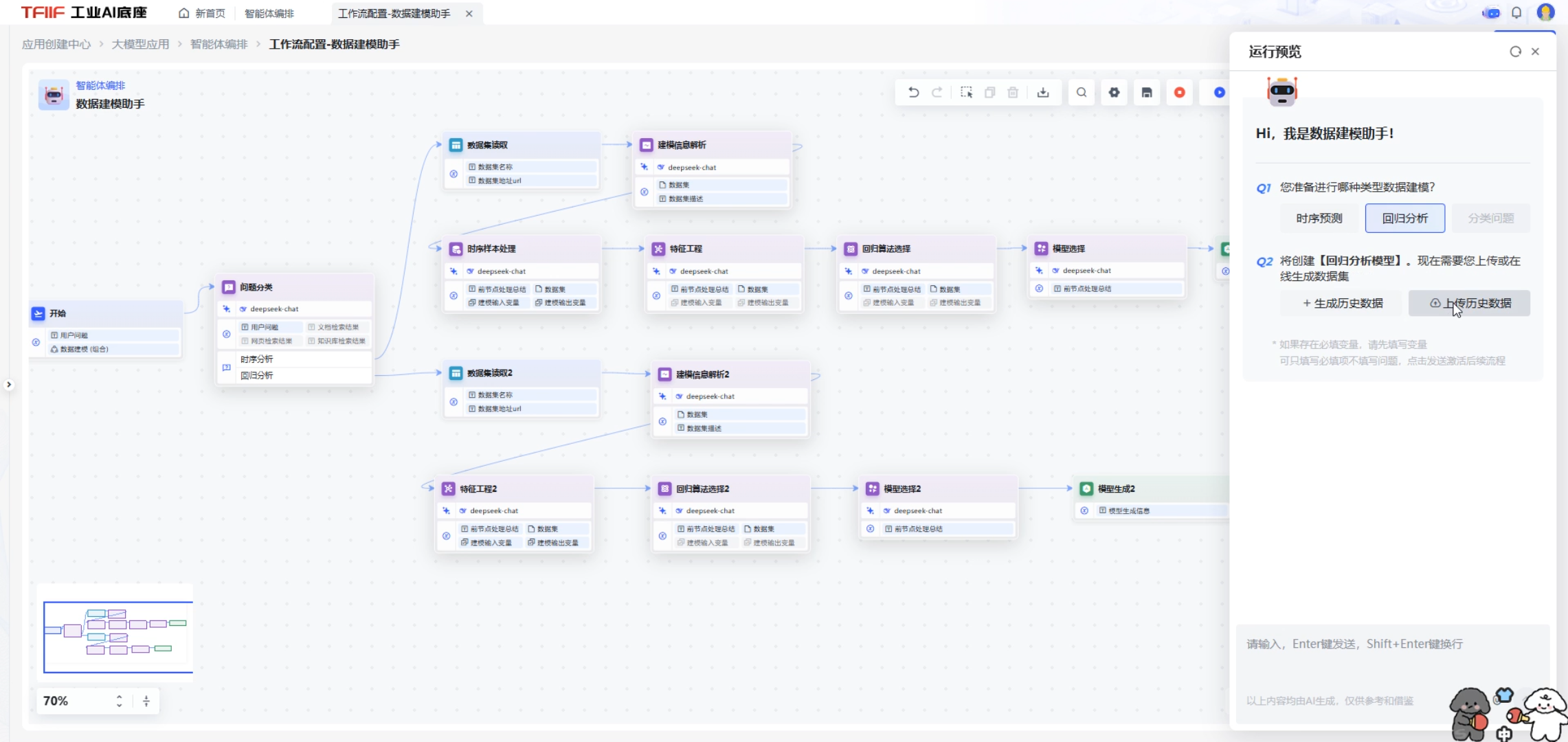1568x742 pixels.
Task: Undo the last canvas action
Action: point(913,93)
